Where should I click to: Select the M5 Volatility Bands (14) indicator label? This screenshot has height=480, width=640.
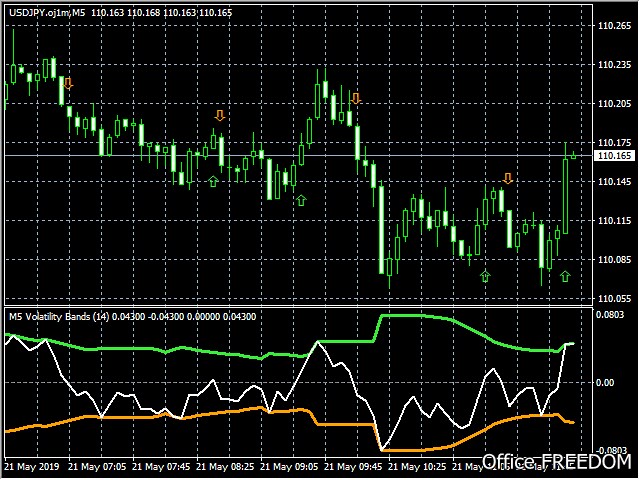pos(59,317)
